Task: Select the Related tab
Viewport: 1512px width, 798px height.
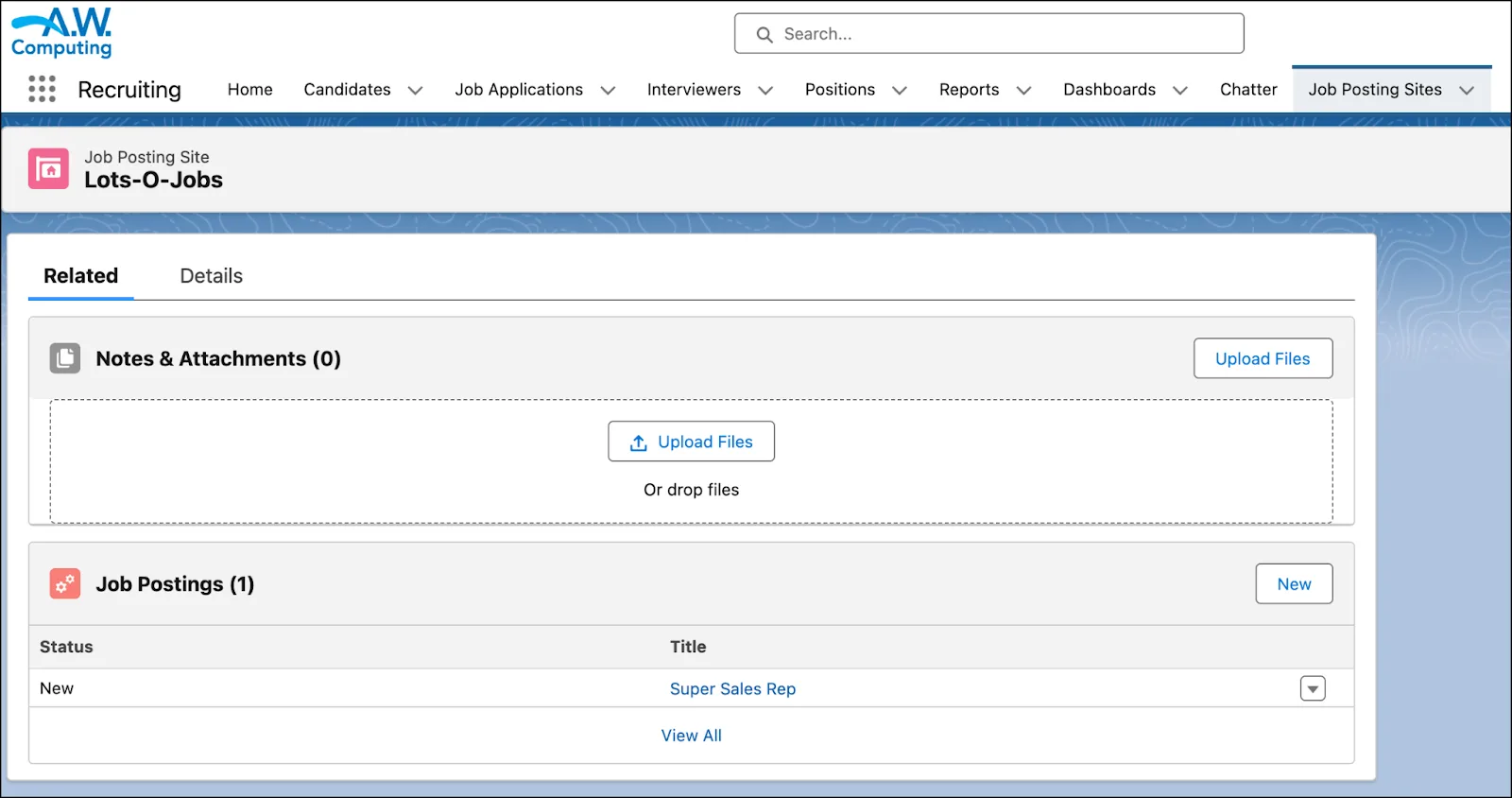Action: [x=81, y=276]
